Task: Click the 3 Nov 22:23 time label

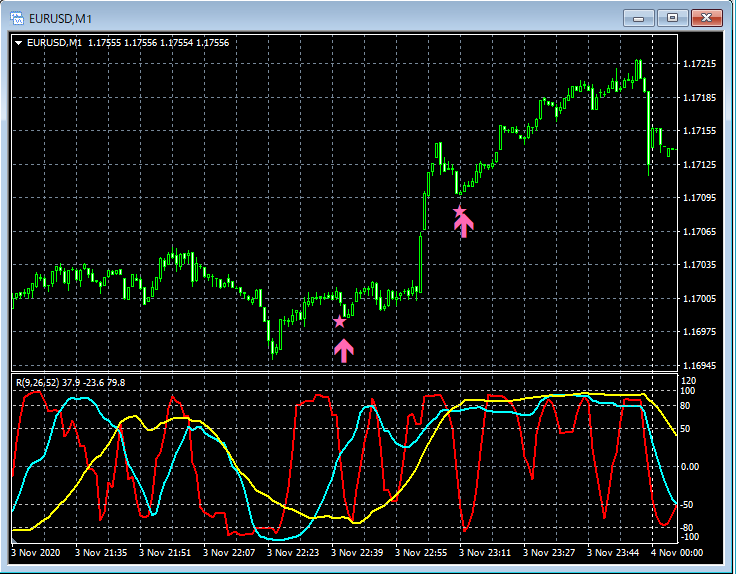Action: pos(293,552)
